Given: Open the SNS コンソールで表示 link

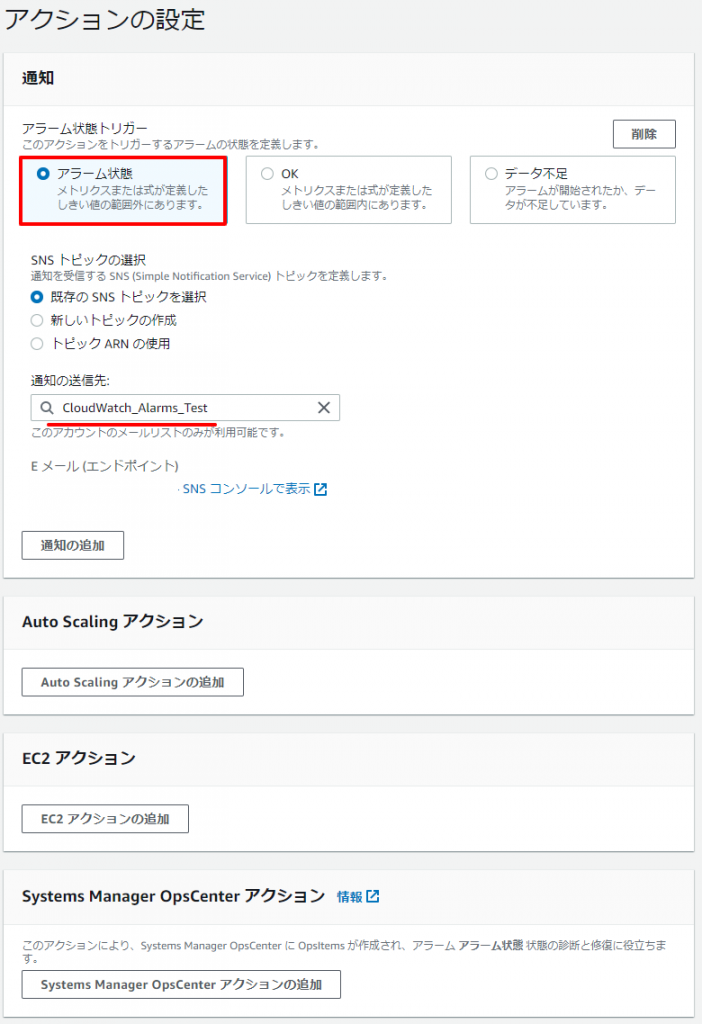Looking at the screenshot, I should click(246, 488).
